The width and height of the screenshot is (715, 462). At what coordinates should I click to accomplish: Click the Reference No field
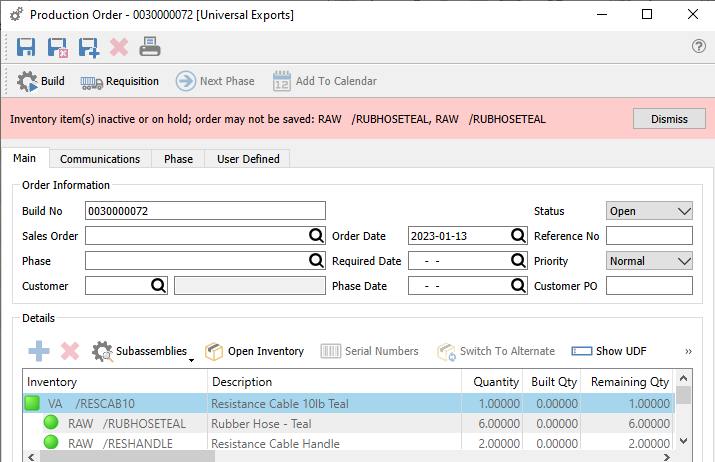pyautogui.click(x=649, y=236)
